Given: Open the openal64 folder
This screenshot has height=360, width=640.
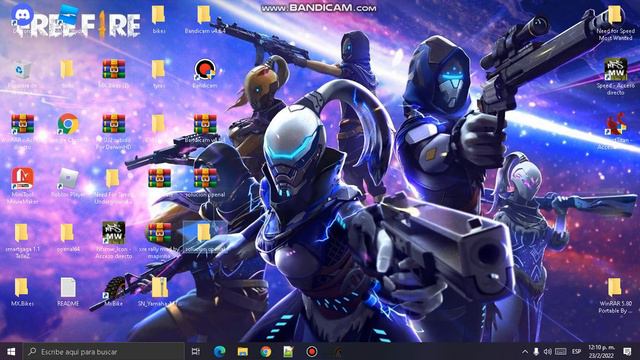Looking at the screenshot, I should point(68,233).
